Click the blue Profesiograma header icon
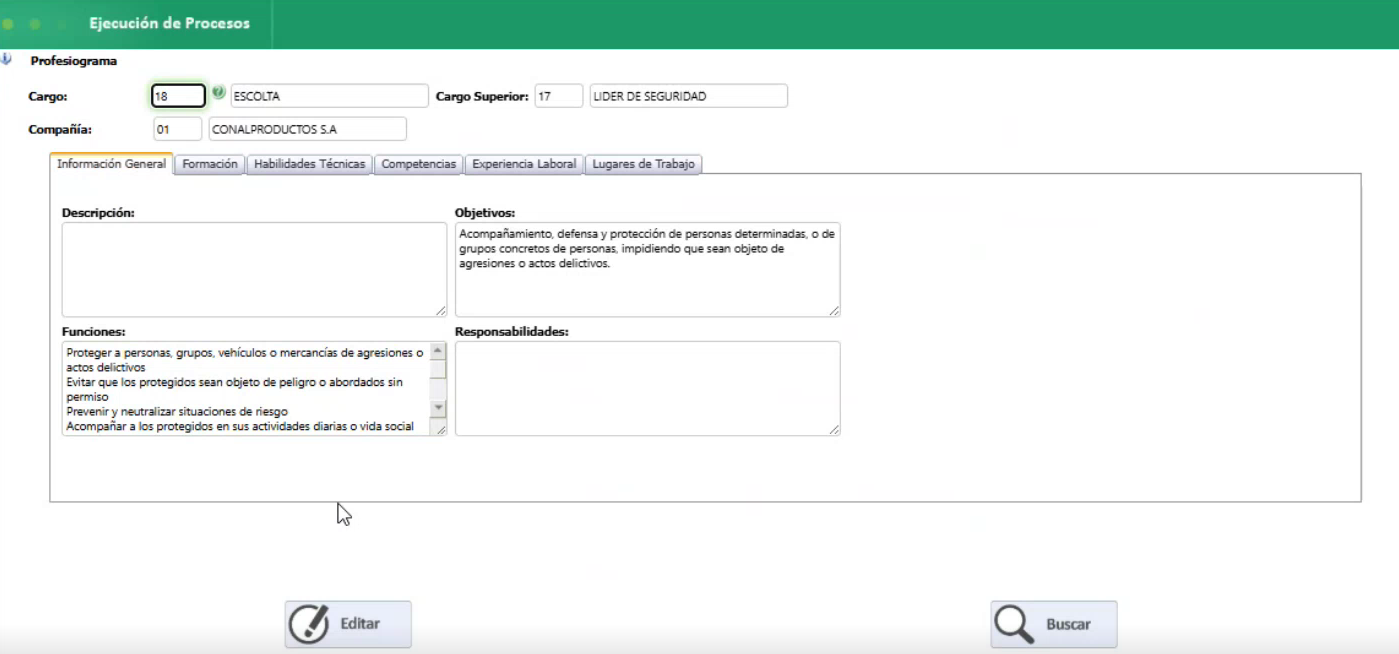Image resolution: width=1399 pixels, height=654 pixels. pos(6,60)
